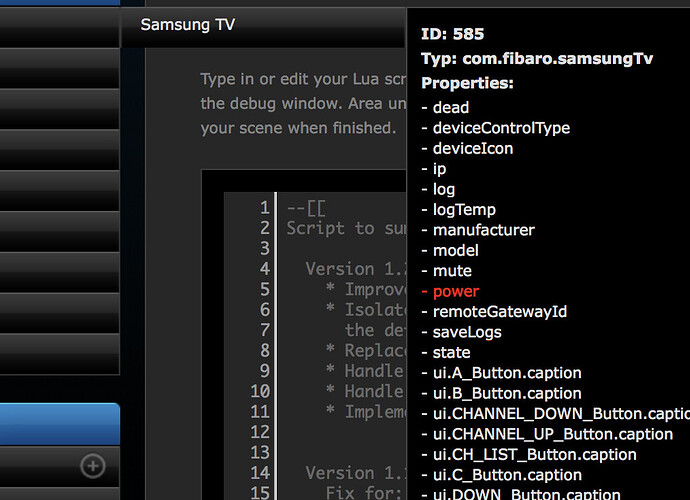Click the manufacturer property
This screenshot has height=500, width=690.
[483, 230]
